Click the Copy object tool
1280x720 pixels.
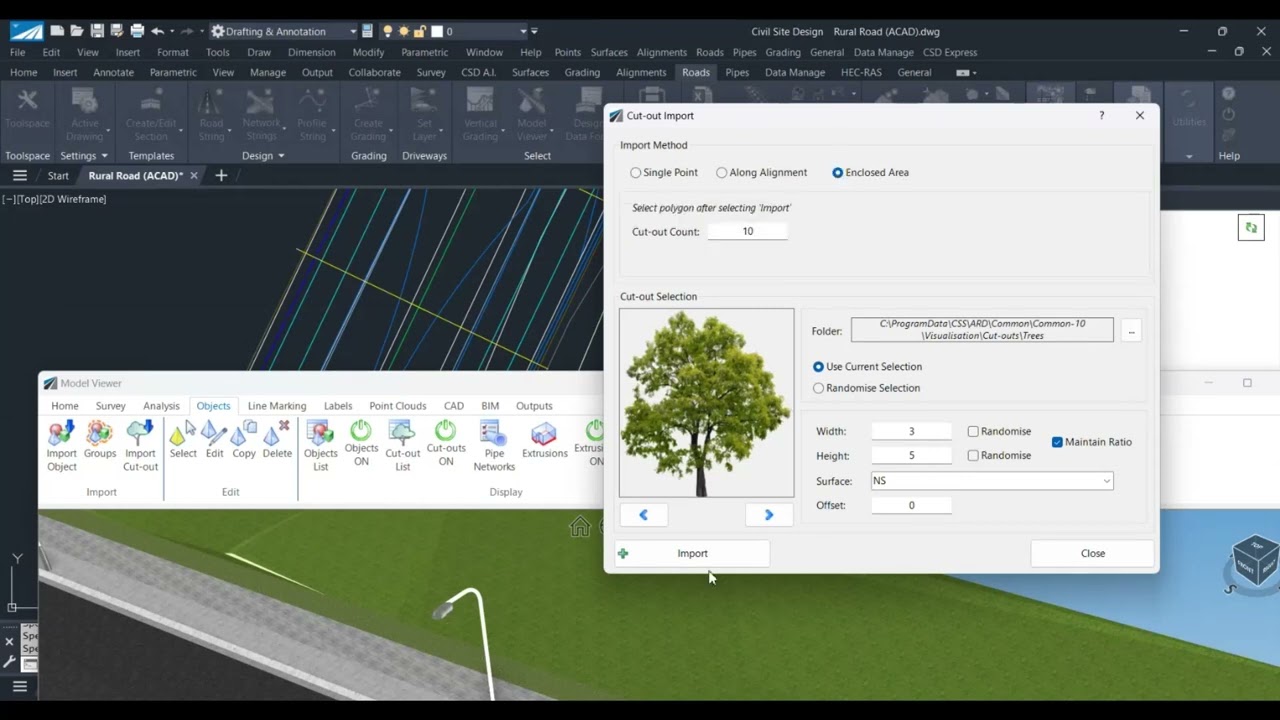pyautogui.click(x=244, y=440)
